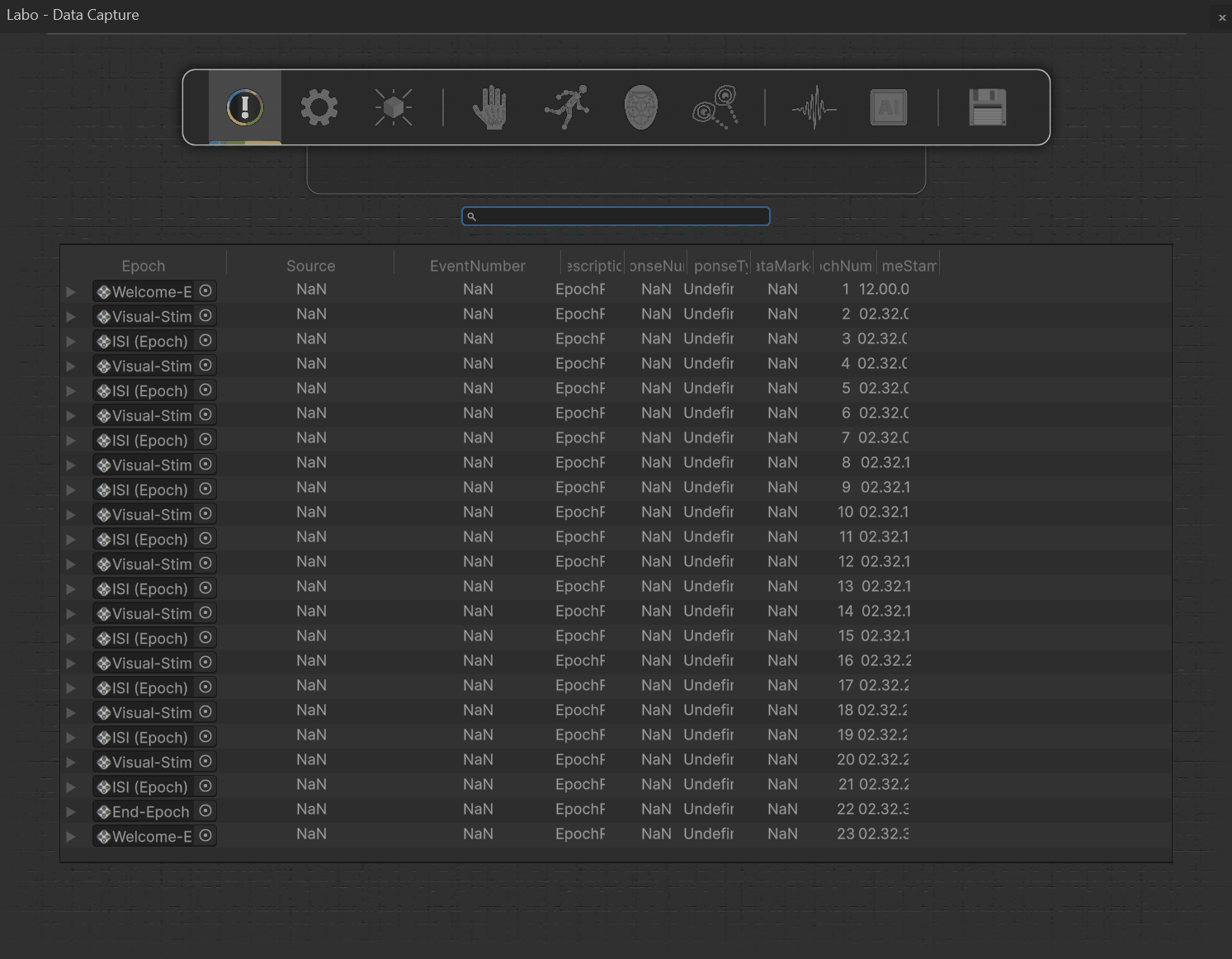Screen dimensions: 1232x959
Task: Select the row 17 ISI (Epoch) object field
Action: tap(154, 687)
